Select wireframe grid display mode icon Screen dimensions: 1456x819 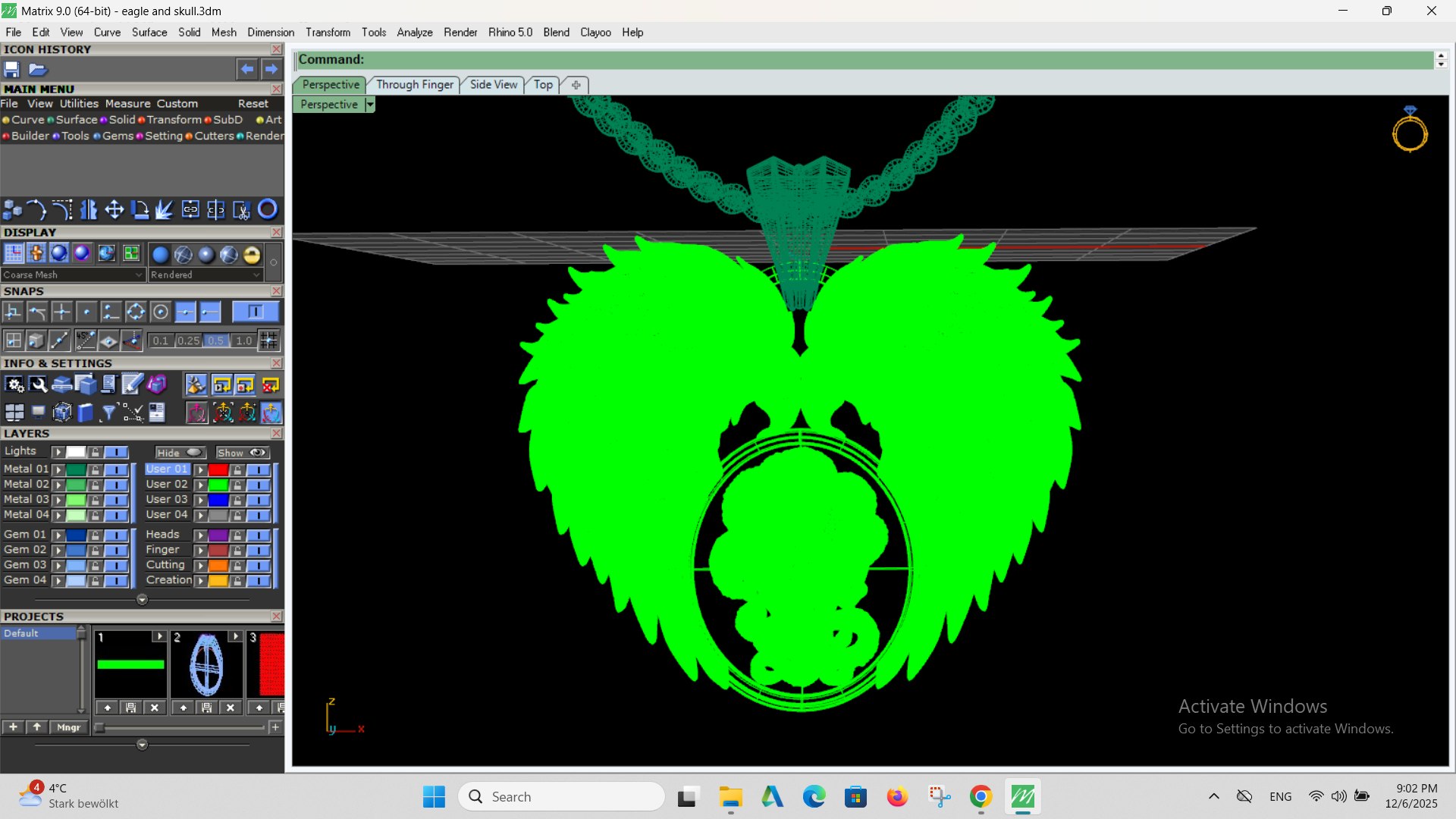click(14, 253)
